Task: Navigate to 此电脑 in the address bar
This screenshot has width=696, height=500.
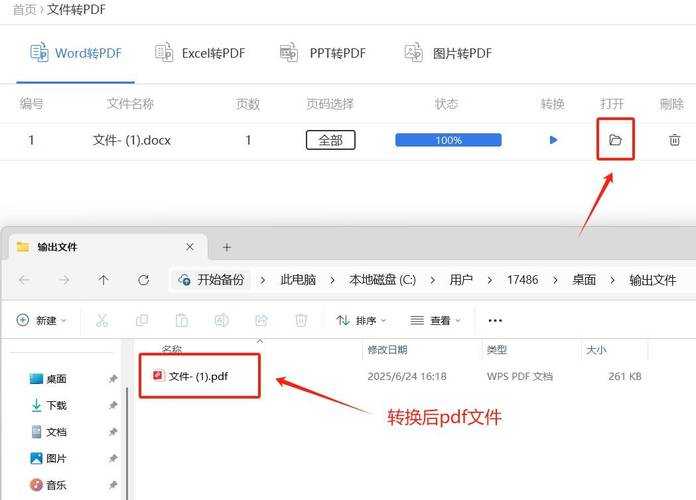Action: tap(298, 280)
